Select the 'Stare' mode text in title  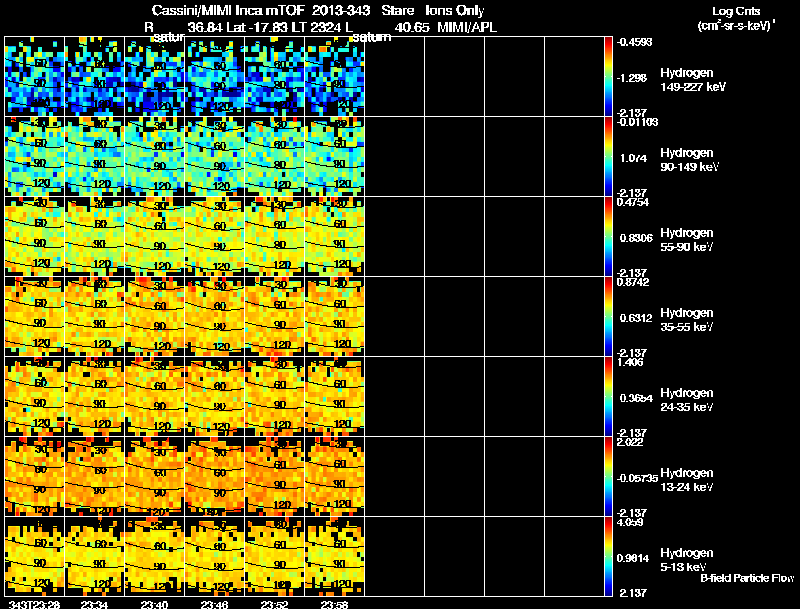397,11
